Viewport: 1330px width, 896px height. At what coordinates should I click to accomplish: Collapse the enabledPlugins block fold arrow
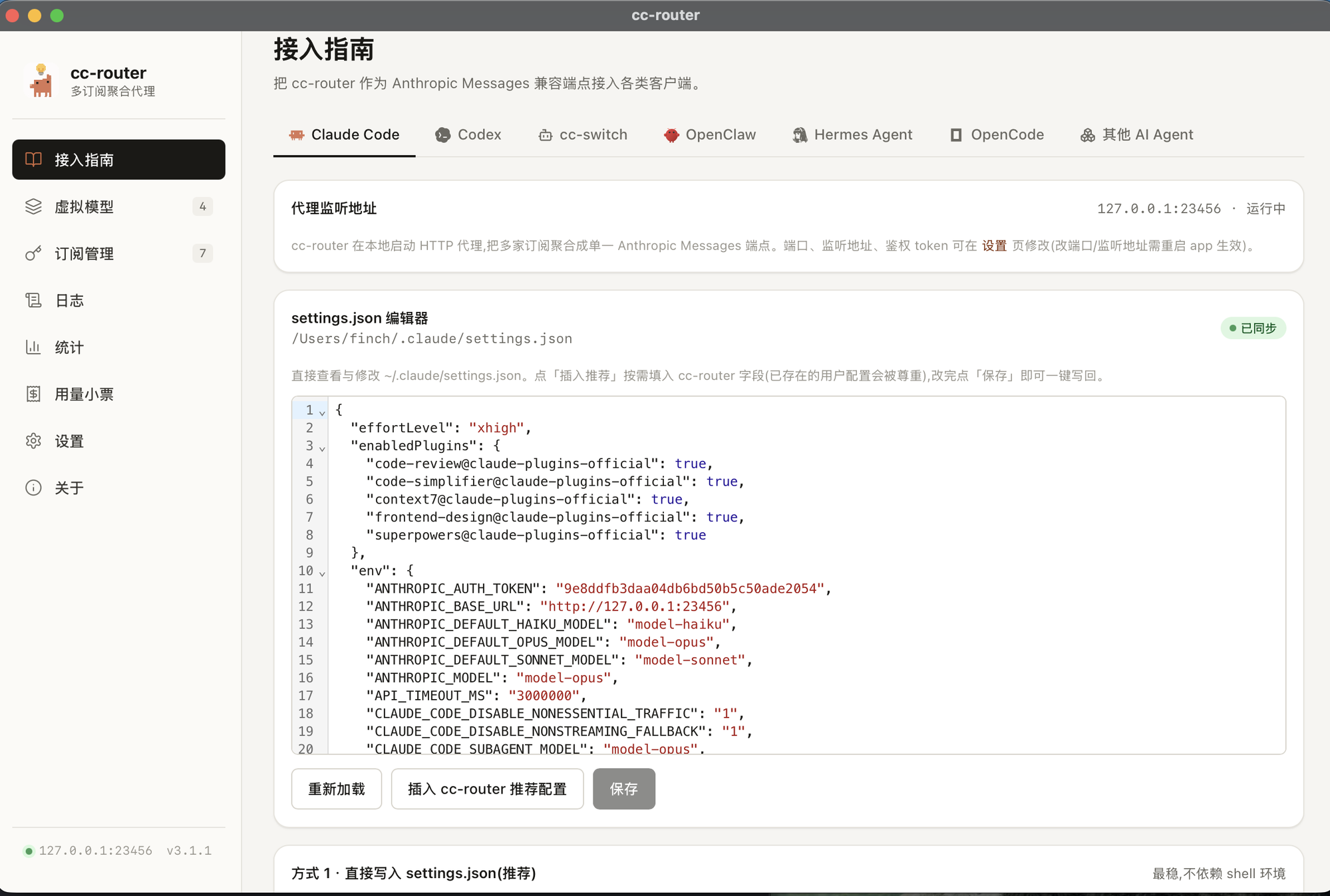322,449
